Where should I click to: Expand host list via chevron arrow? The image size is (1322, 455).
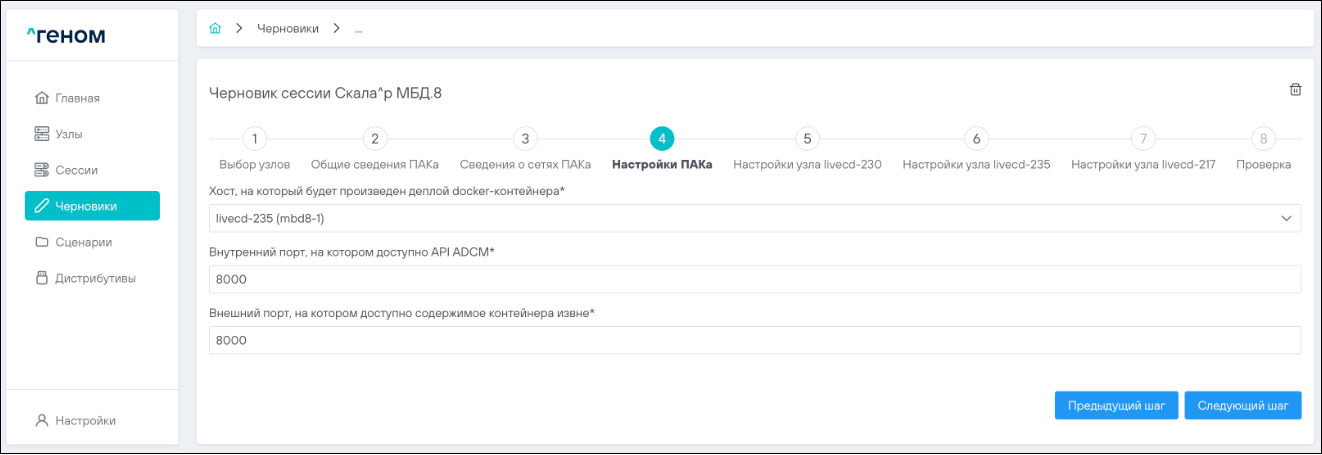point(1286,218)
